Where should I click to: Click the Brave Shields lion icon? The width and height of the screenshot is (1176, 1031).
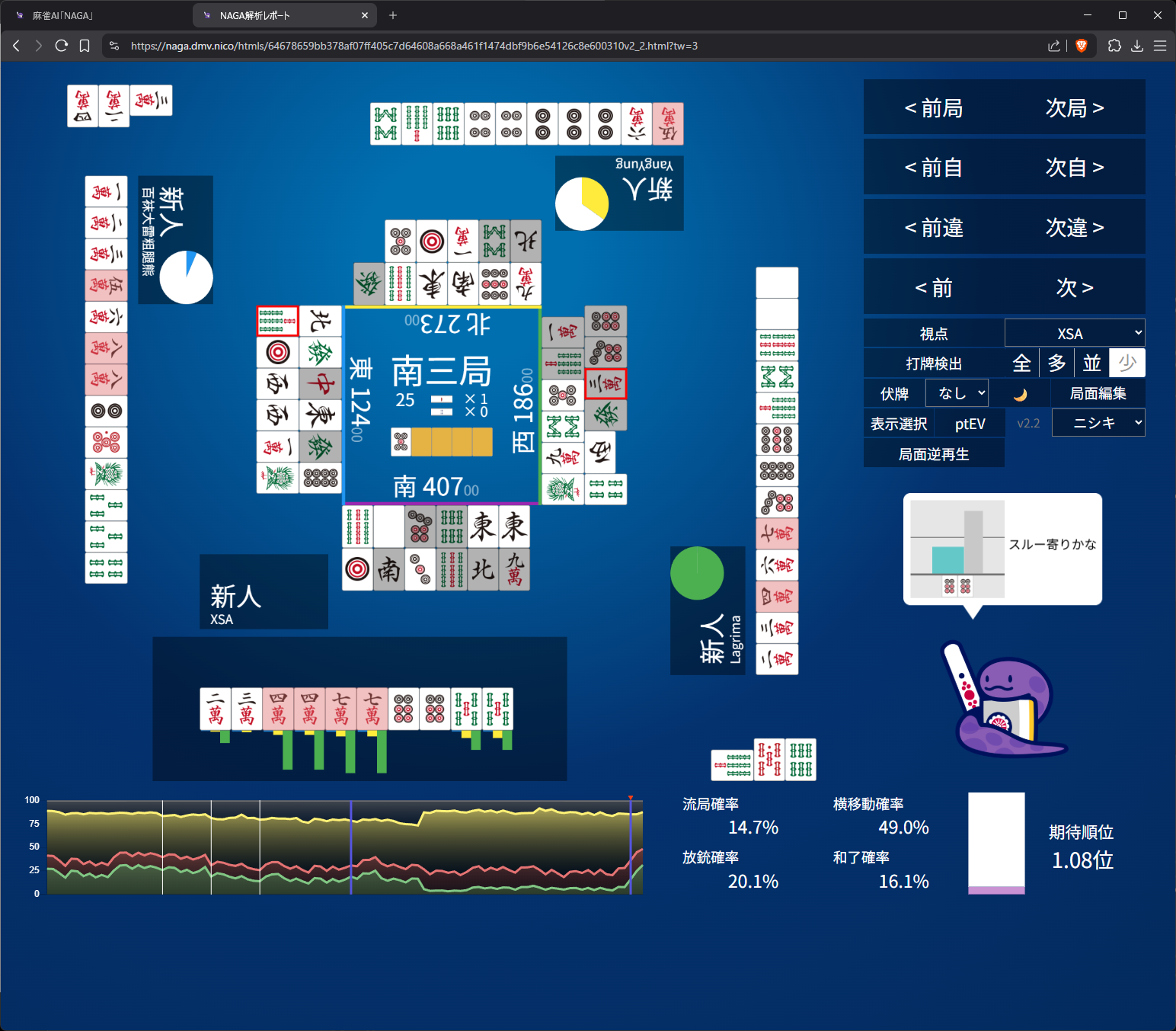1081,46
